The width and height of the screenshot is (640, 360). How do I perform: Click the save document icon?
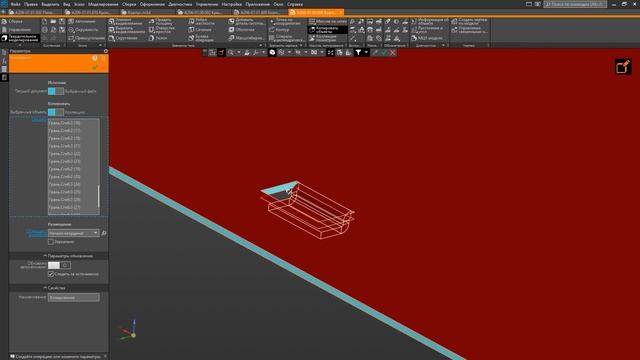(x=62, y=21)
